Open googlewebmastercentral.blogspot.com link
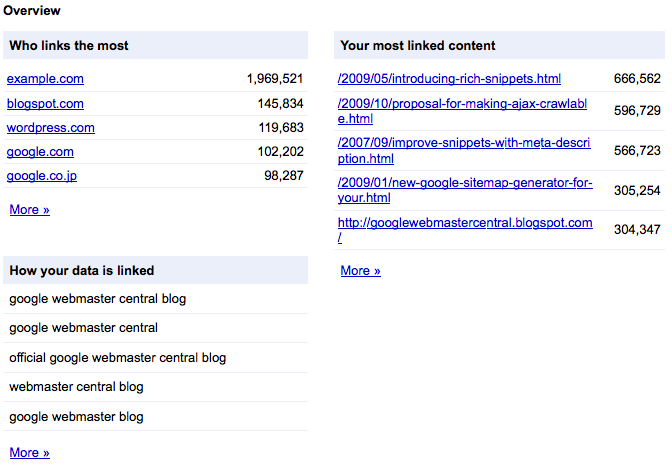 tap(465, 230)
